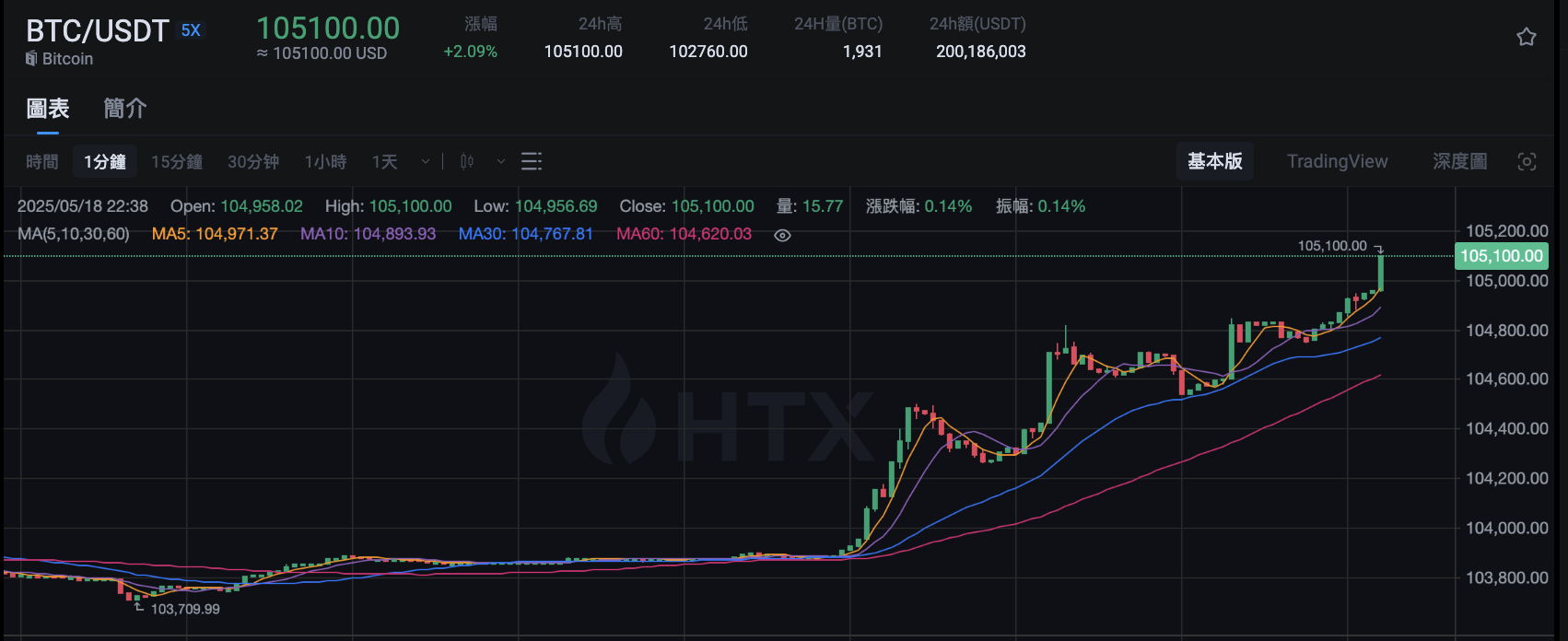This screenshot has width=1568, height=641.
Task: Click the 105,200.00 price axis label
Action: tap(1507, 231)
